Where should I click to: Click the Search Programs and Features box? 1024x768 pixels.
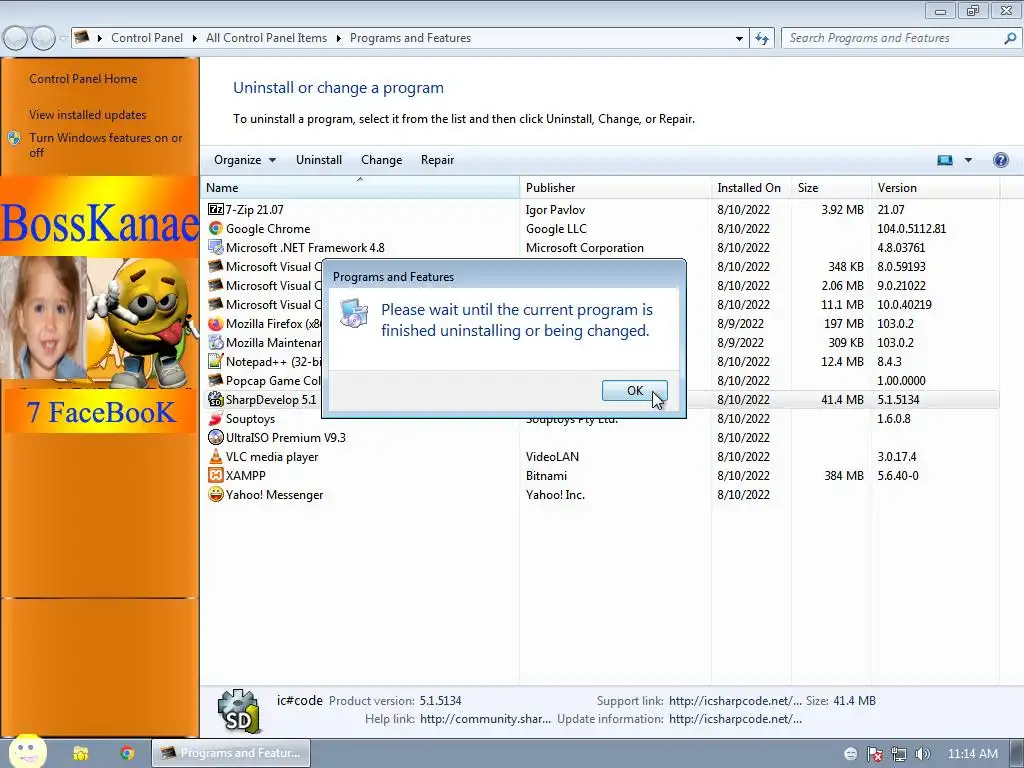click(x=893, y=38)
